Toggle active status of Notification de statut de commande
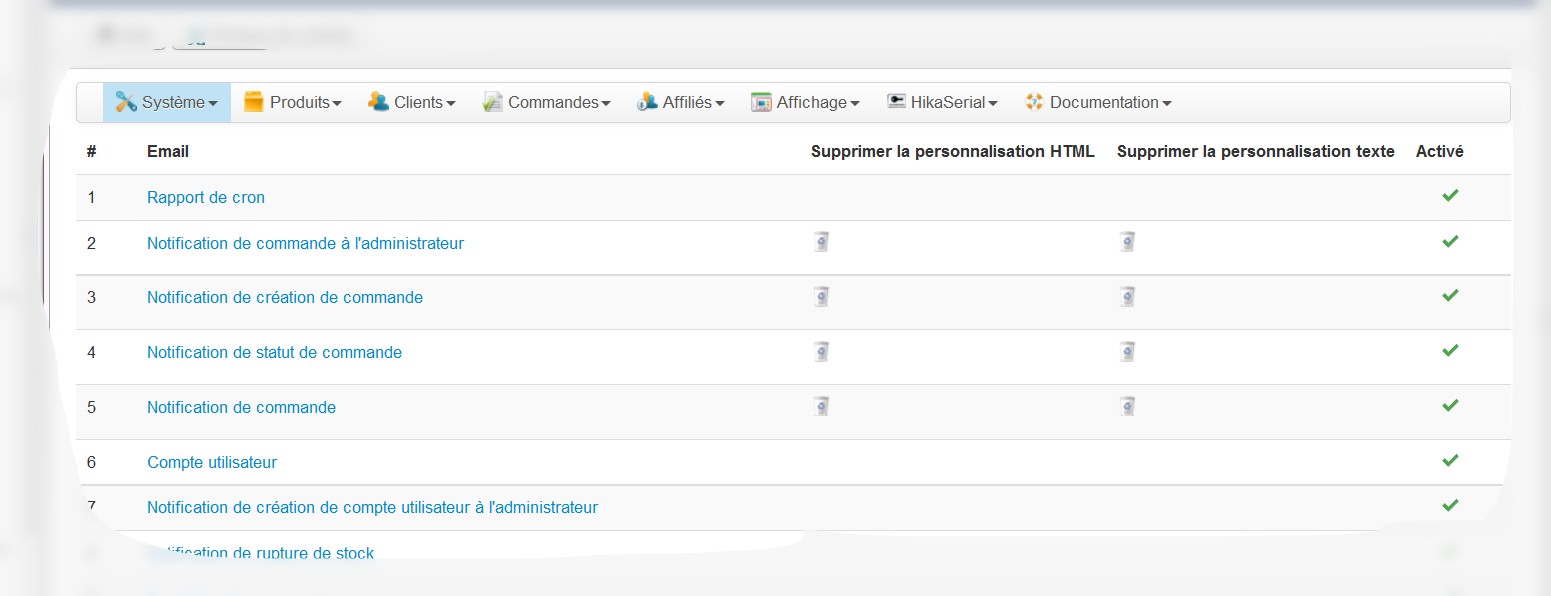 coord(1450,351)
